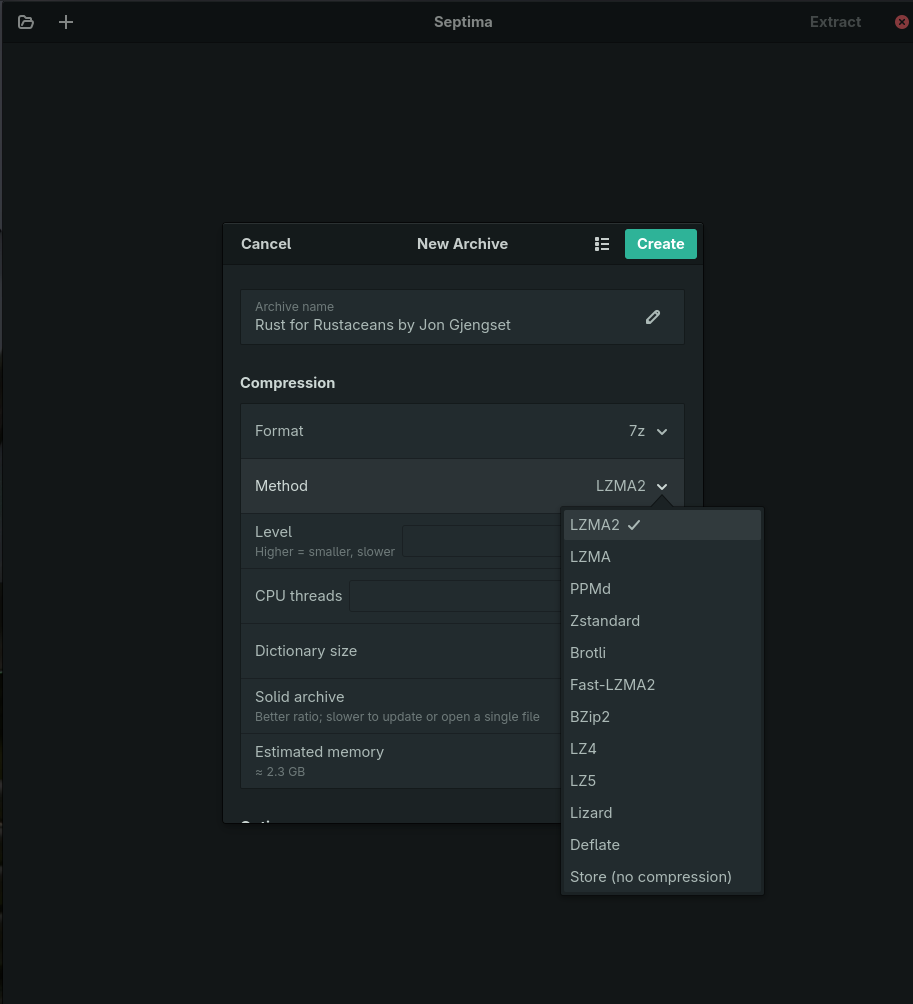Select LZMA2 from the method list
This screenshot has width=913, height=1004.
662,525
